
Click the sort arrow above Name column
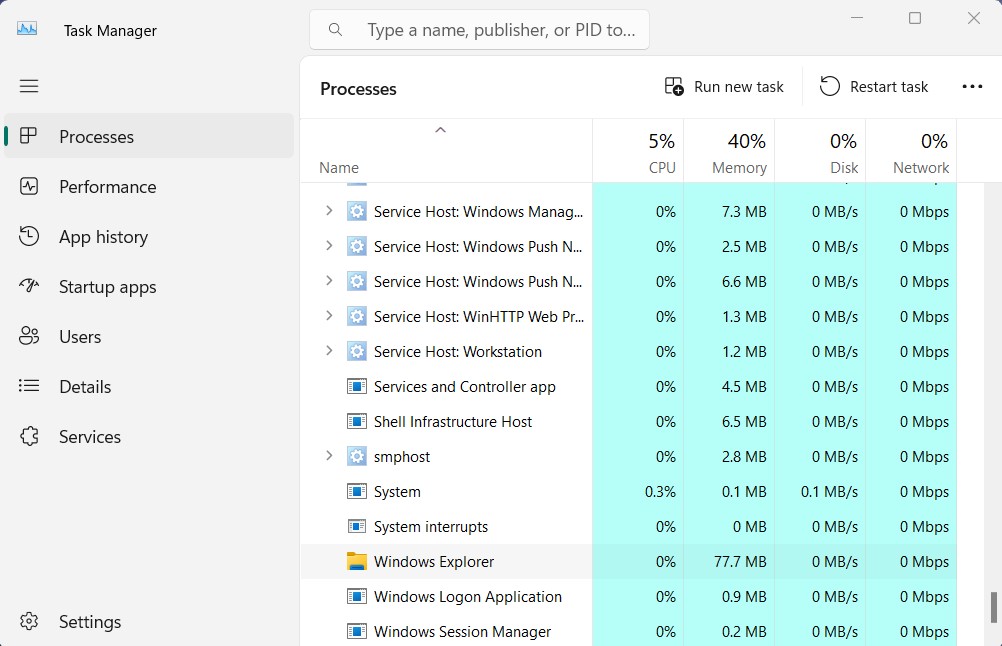point(440,130)
